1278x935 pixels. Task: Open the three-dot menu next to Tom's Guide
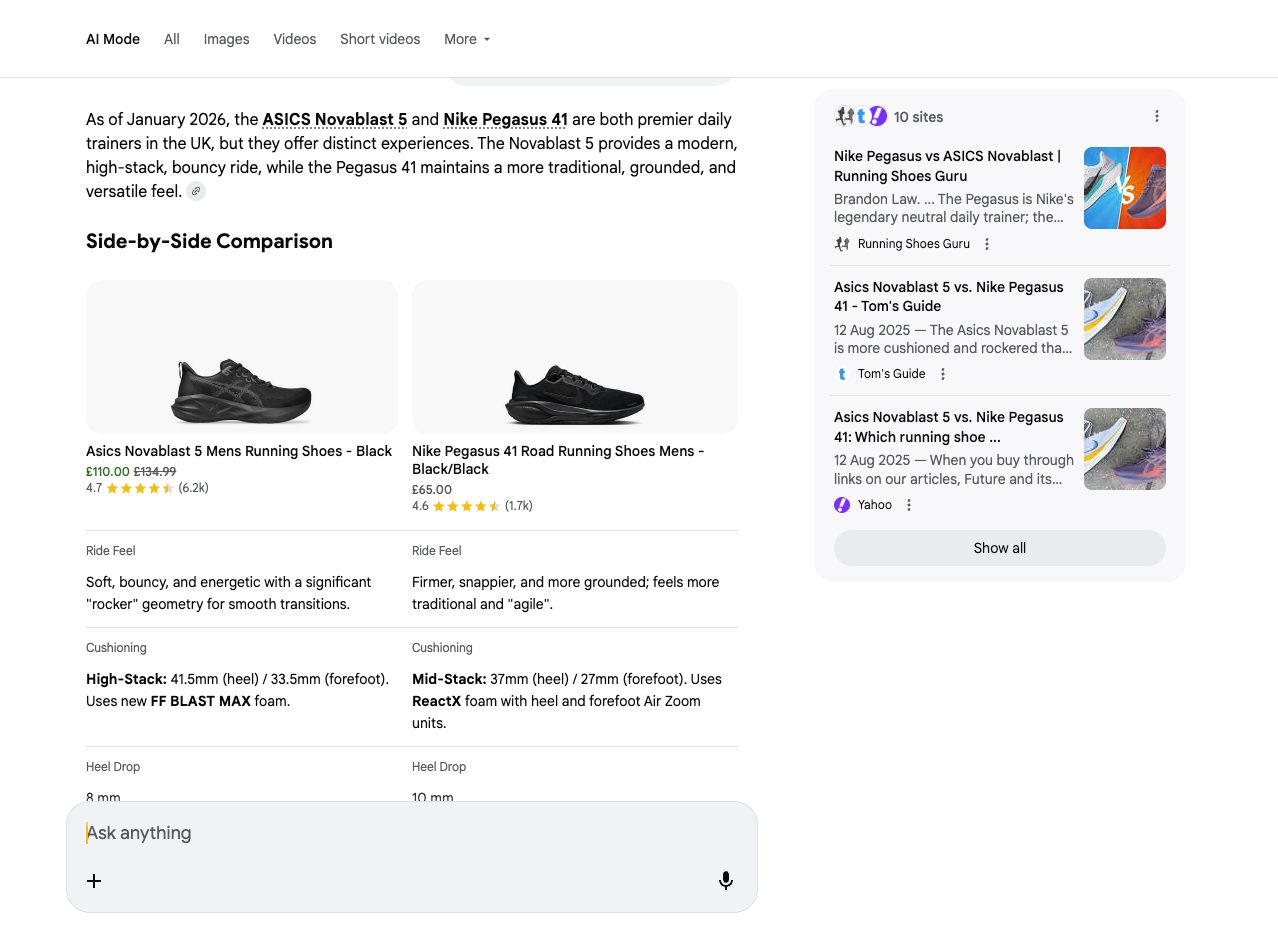(x=943, y=373)
